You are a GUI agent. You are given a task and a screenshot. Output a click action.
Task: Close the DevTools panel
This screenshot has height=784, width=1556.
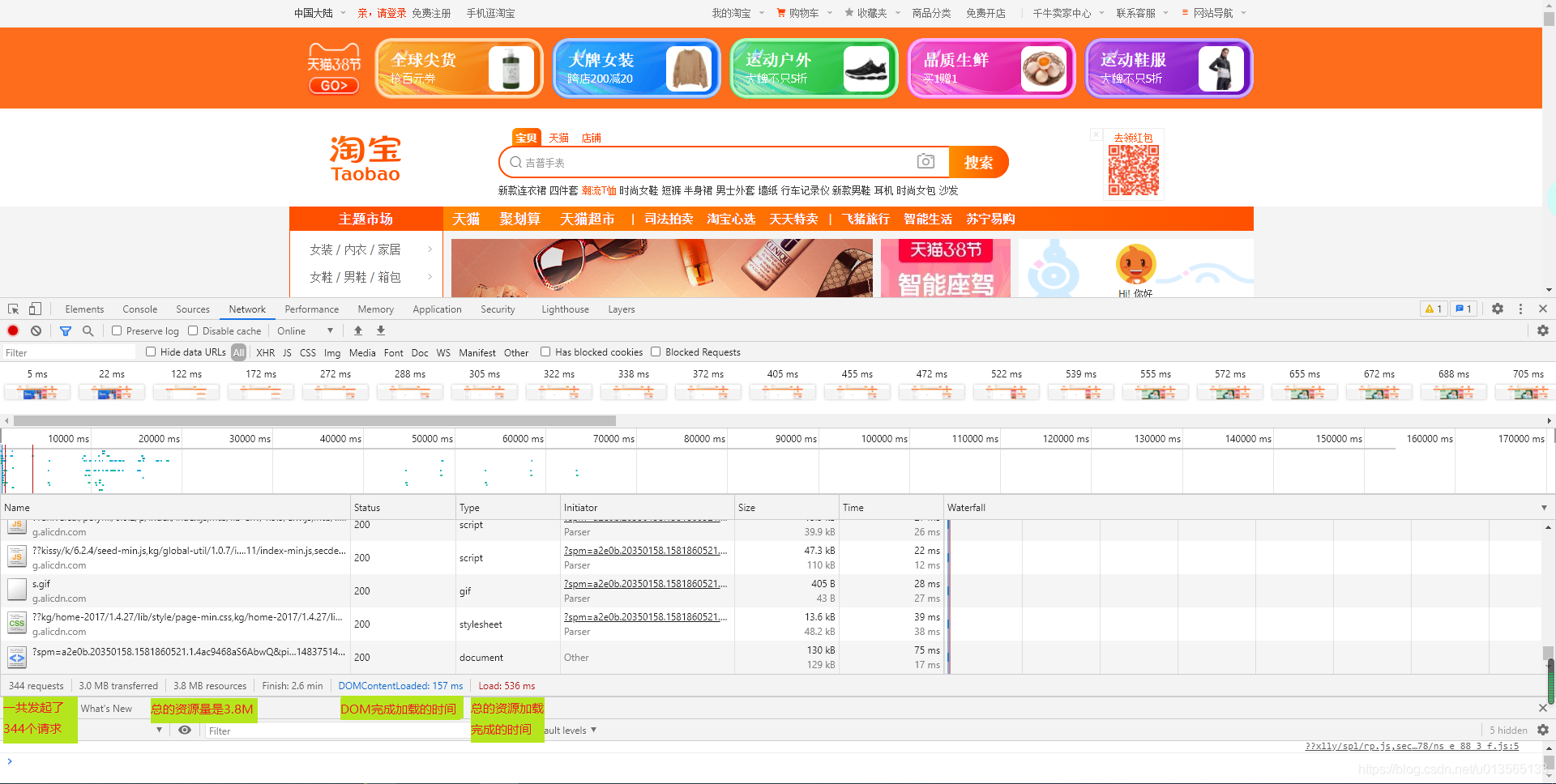tap(1543, 309)
